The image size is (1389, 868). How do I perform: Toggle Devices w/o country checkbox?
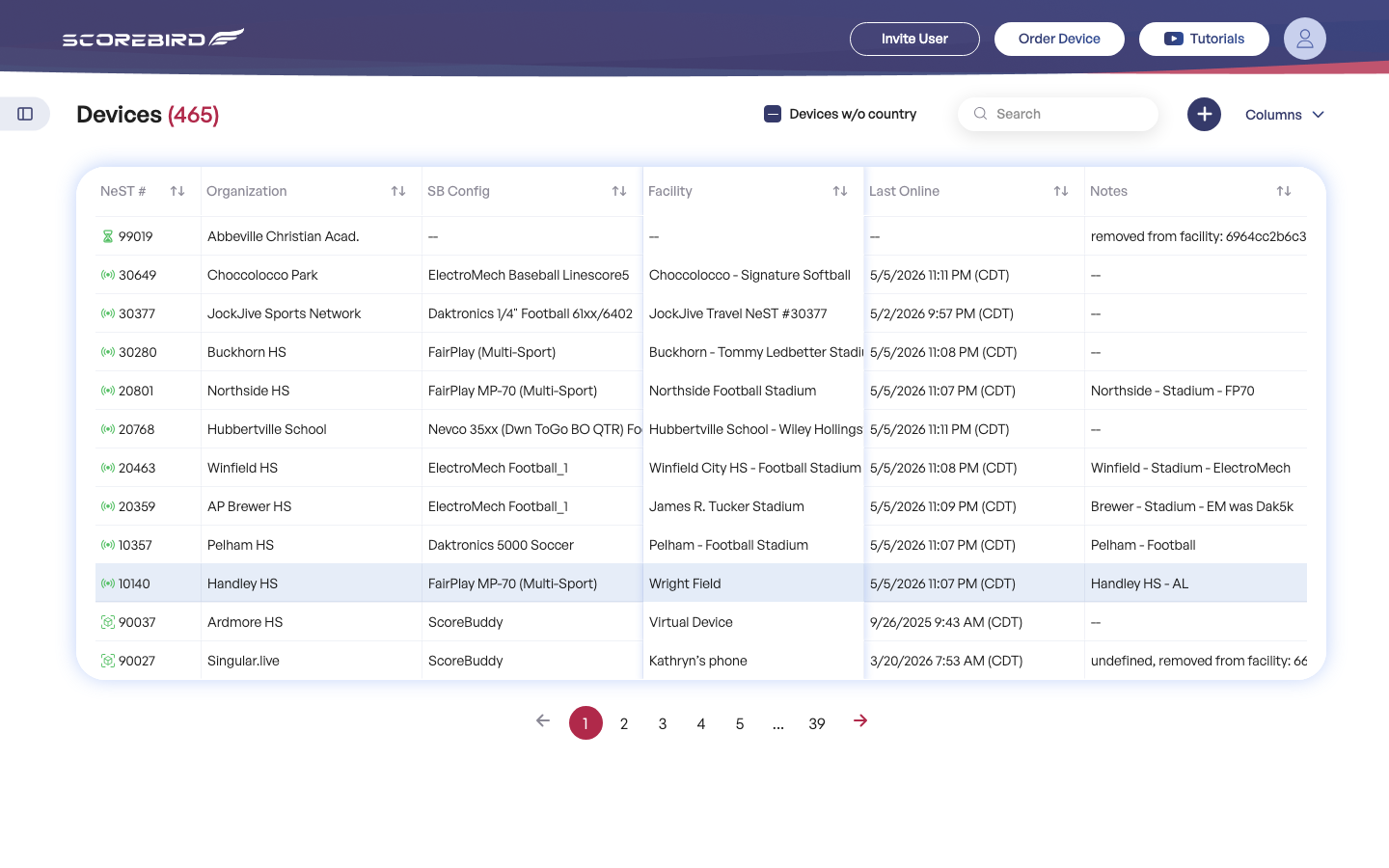pyautogui.click(x=773, y=114)
